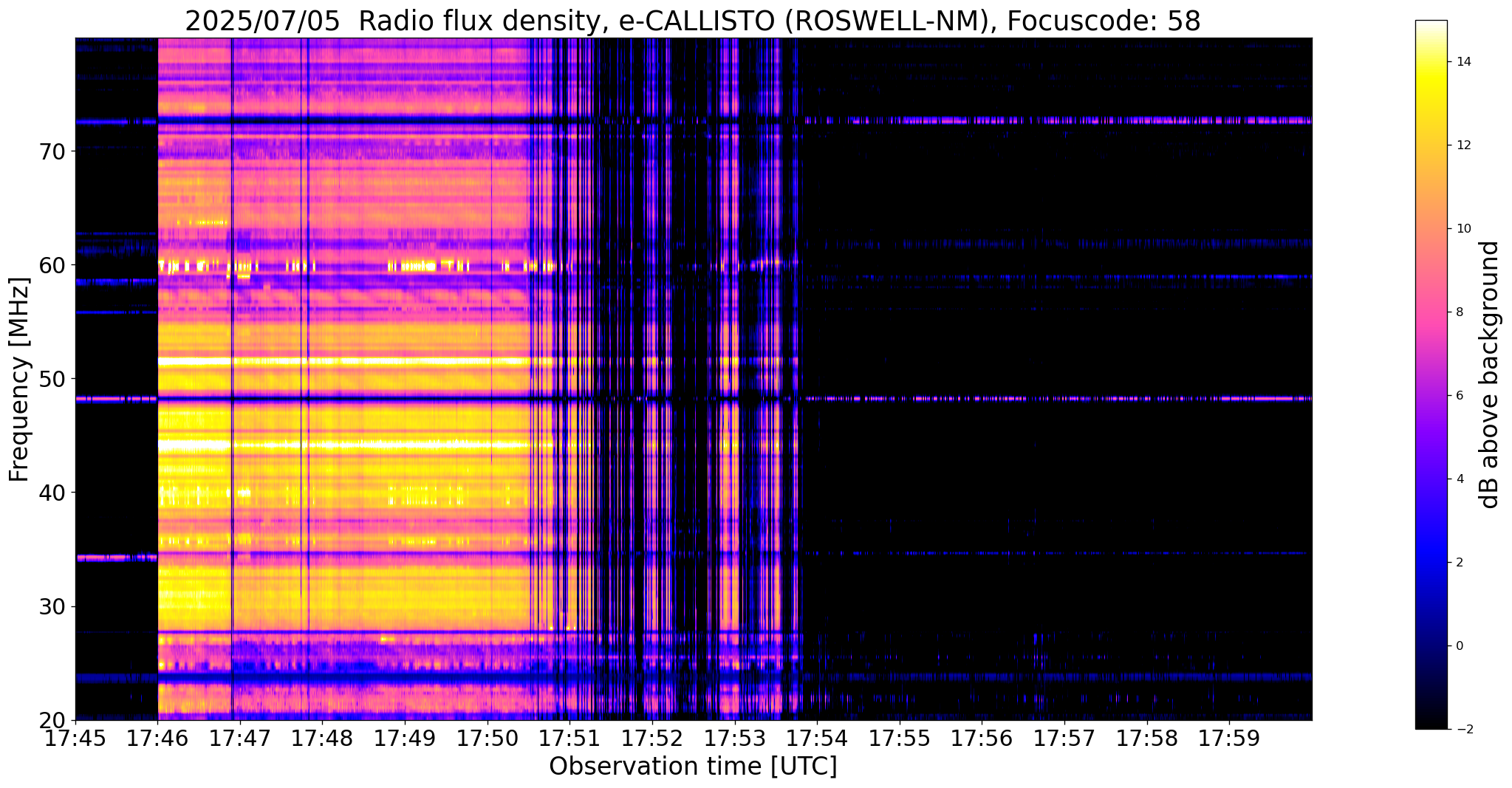
Task: Click the 17:57 time tick label
Action: coord(1065,737)
